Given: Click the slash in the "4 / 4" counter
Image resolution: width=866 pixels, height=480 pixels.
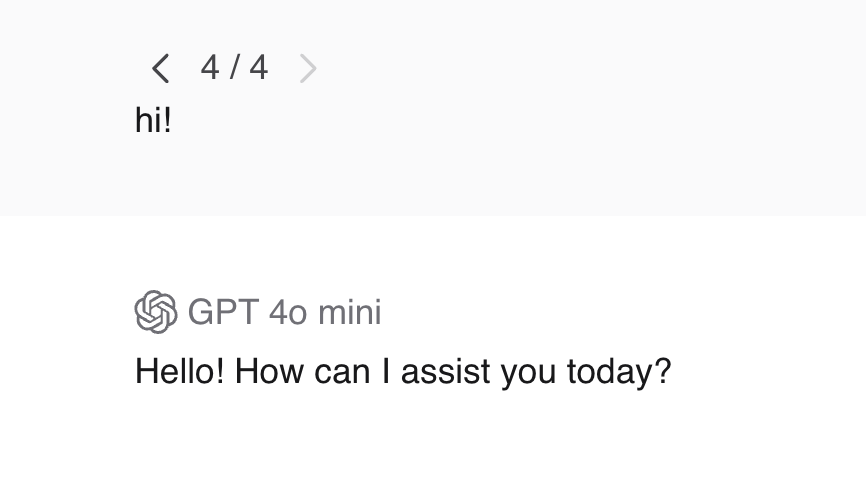Looking at the screenshot, I should [x=235, y=68].
